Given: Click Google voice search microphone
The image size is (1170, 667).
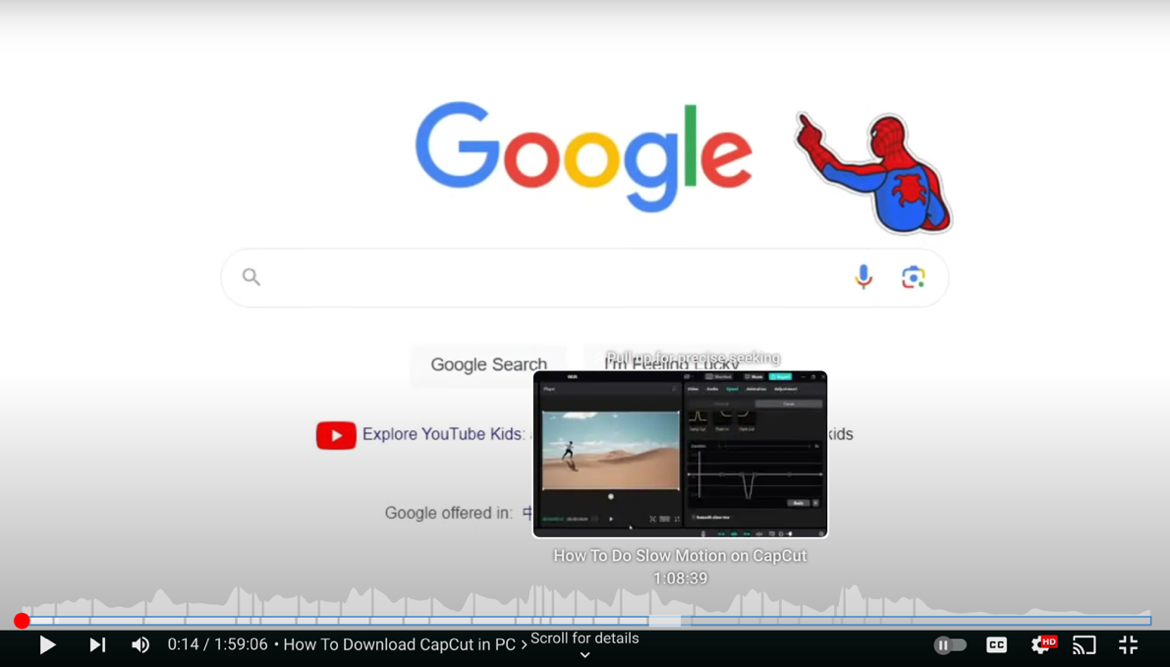Looking at the screenshot, I should 863,277.
